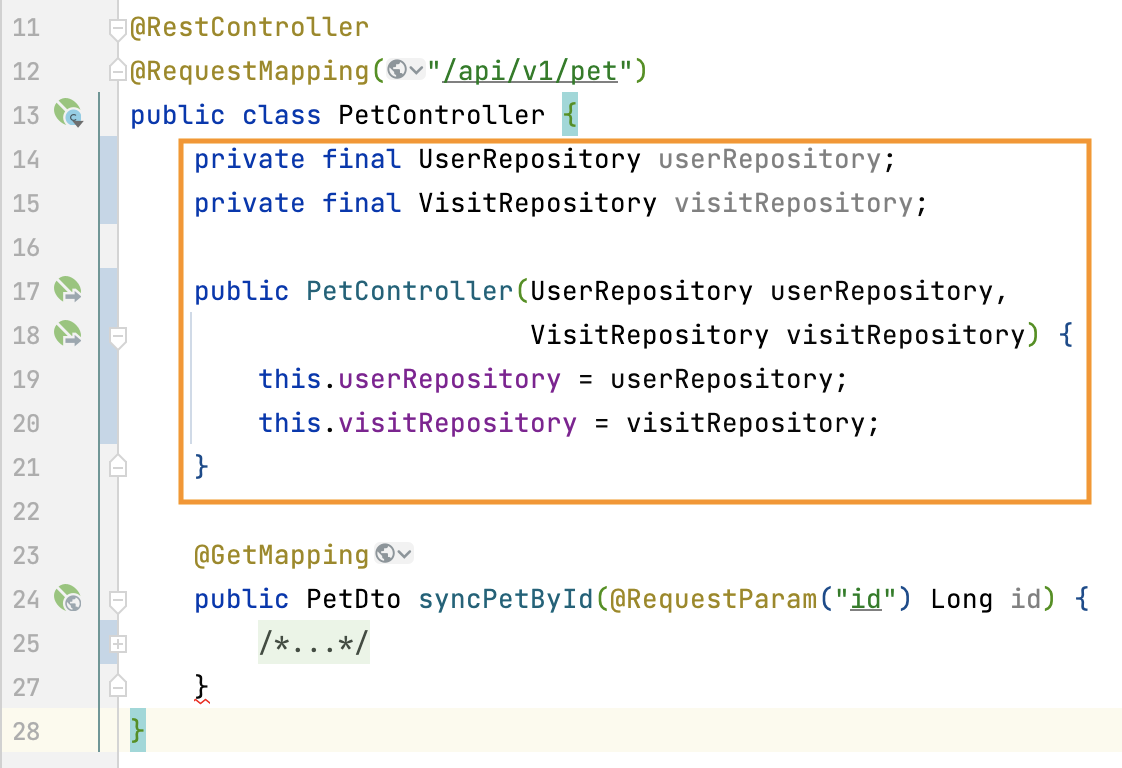Click the autowired dependency icon on line 17
This screenshot has height=768, width=1122.
click(66, 290)
